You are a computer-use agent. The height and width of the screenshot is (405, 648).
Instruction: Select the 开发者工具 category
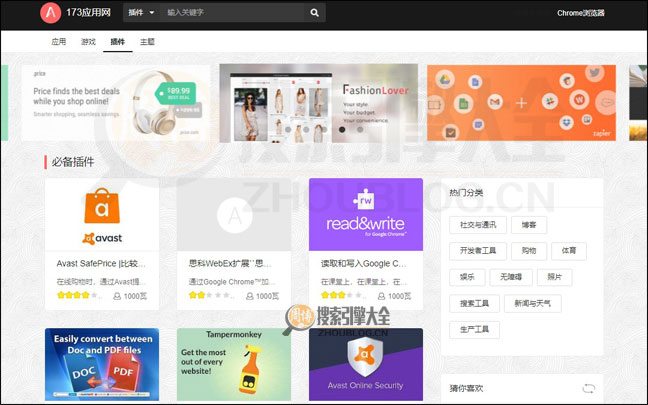click(x=478, y=251)
